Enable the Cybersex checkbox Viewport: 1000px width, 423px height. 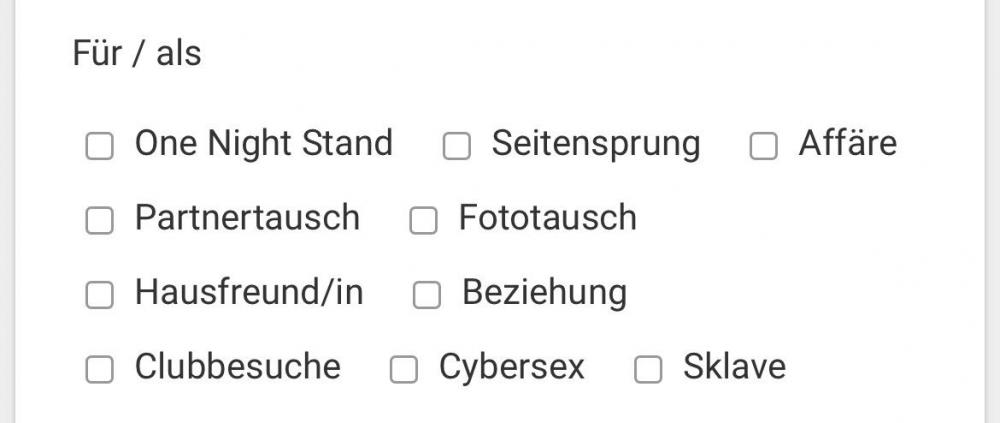pyautogui.click(x=403, y=370)
